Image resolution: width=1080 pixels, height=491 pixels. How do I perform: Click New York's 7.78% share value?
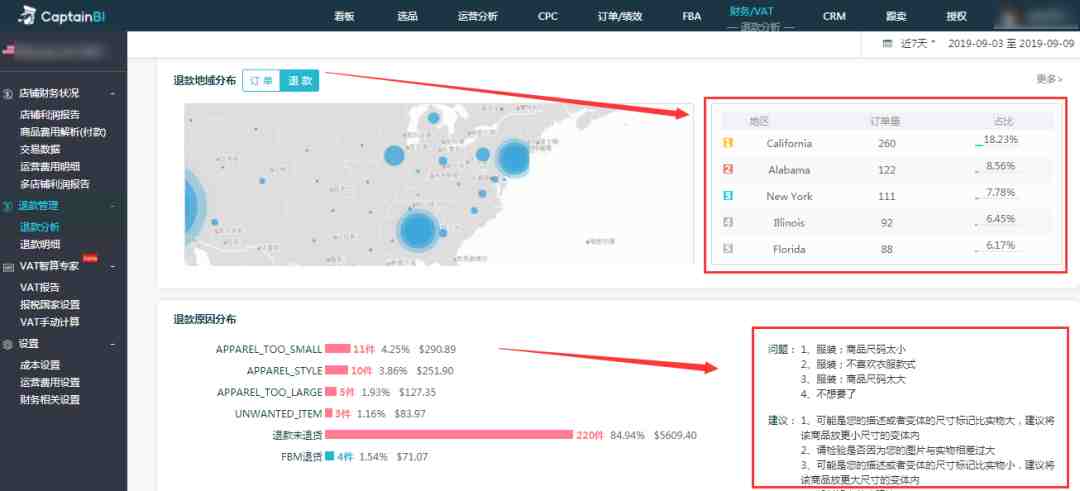(1001, 193)
